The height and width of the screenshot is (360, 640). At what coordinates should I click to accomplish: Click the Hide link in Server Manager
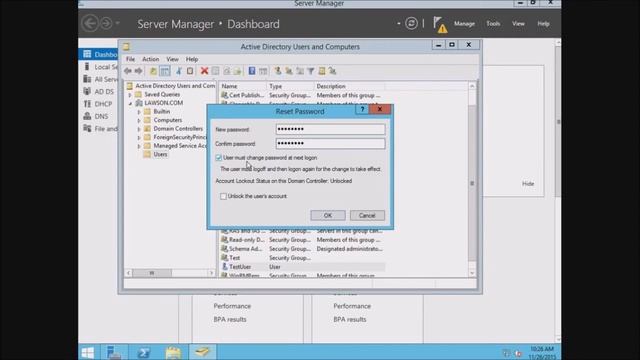528,184
